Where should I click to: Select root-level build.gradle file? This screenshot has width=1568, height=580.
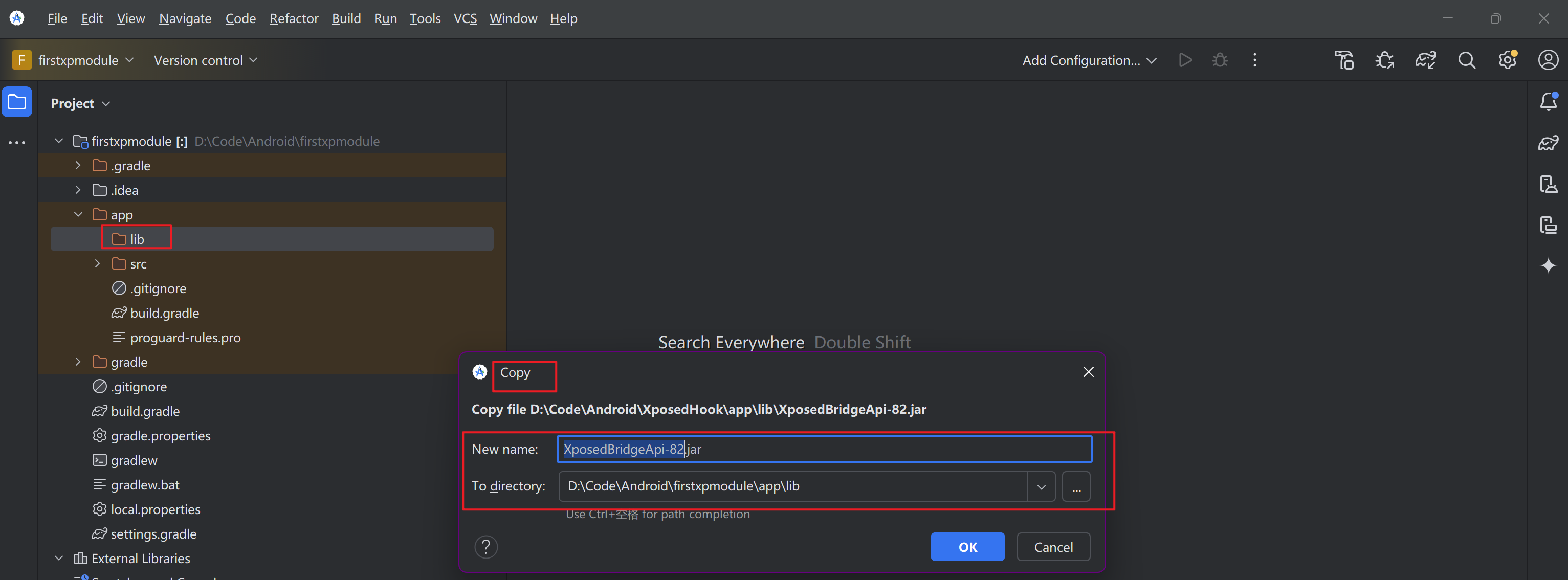click(137, 411)
